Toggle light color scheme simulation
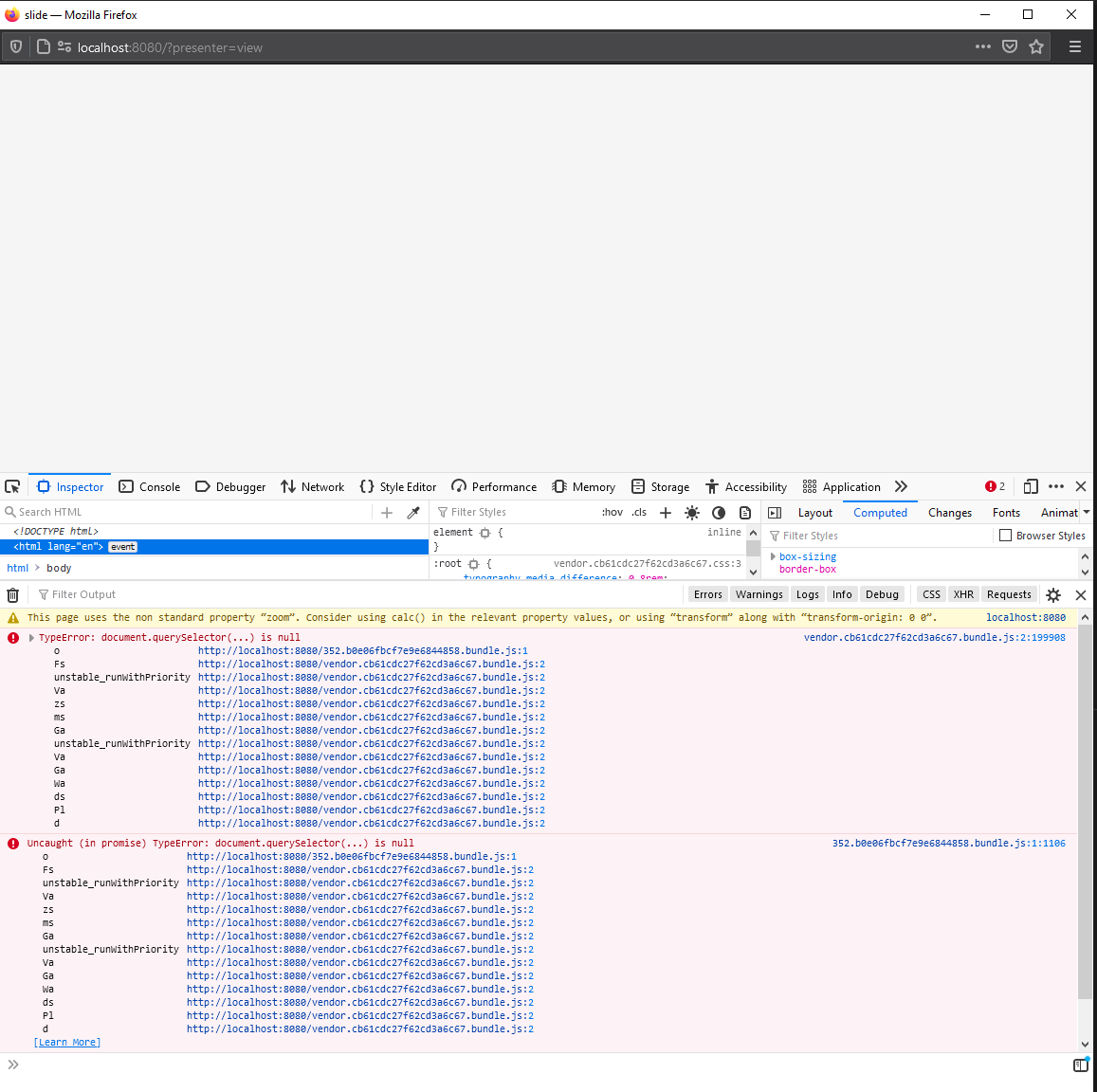The height and width of the screenshot is (1092, 1097). [691, 512]
